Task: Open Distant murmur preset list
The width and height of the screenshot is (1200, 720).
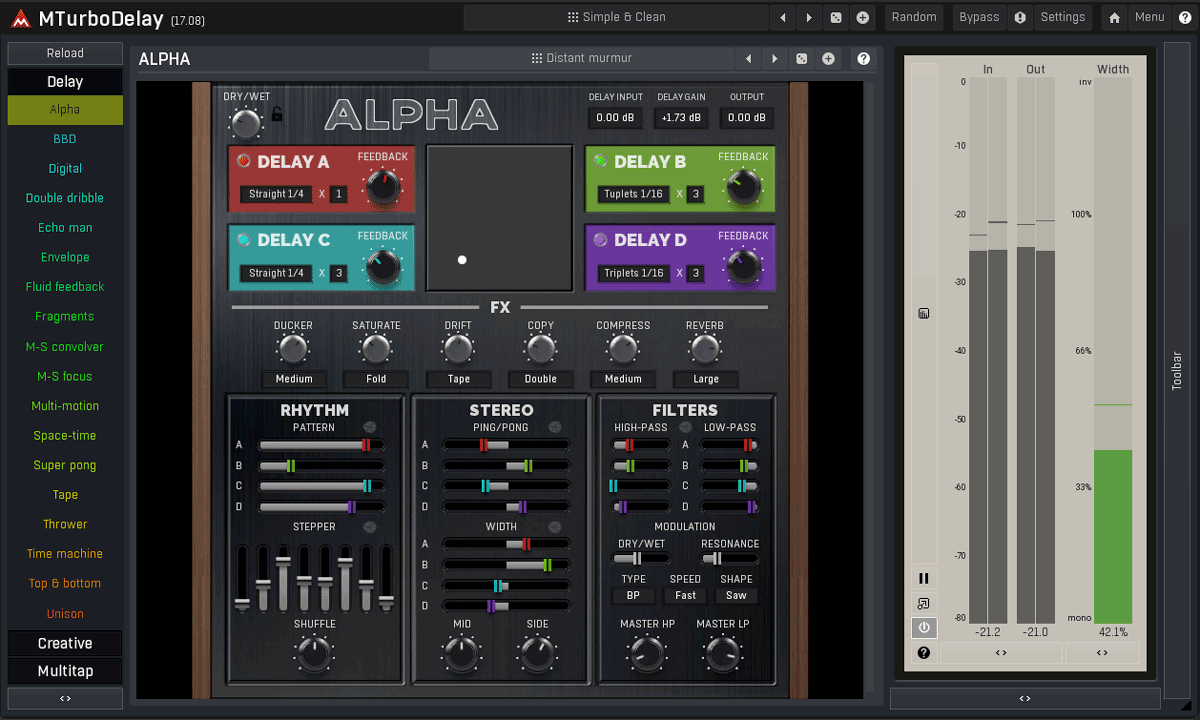Action: pyautogui.click(x=581, y=59)
